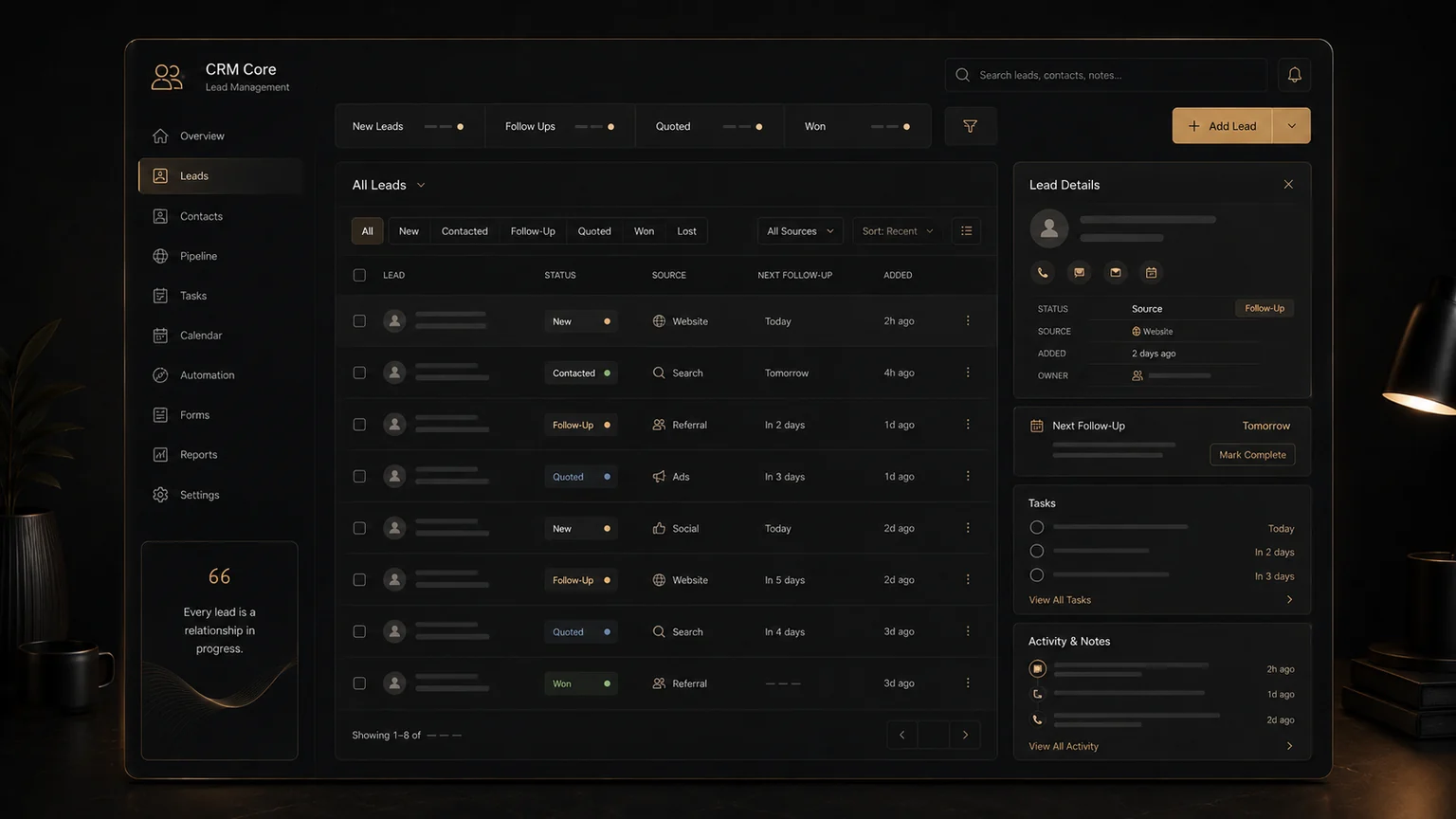Select the All status tab
Viewport: 1456px width, 819px height.
click(x=367, y=231)
